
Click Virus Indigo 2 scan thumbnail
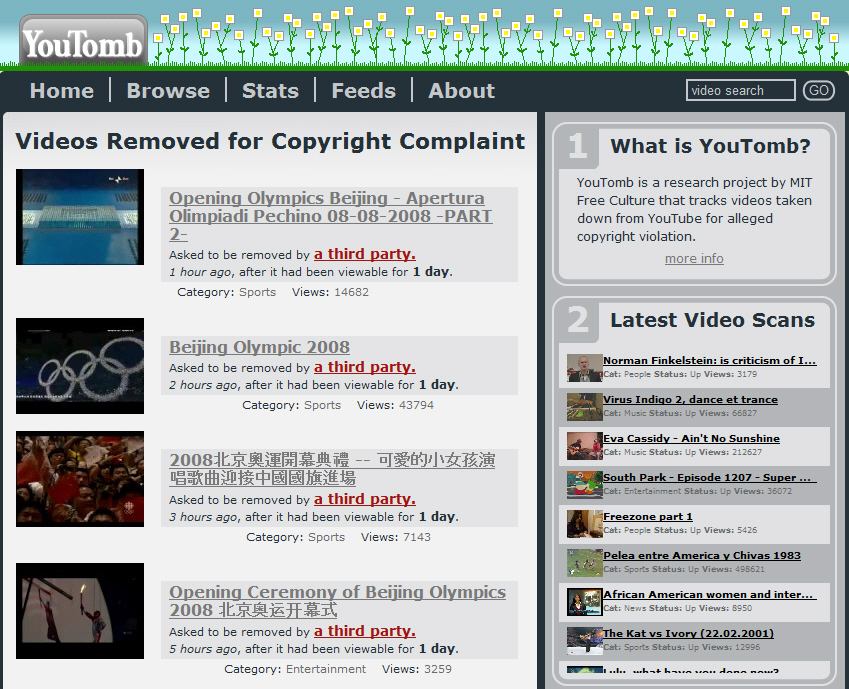click(x=585, y=407)
